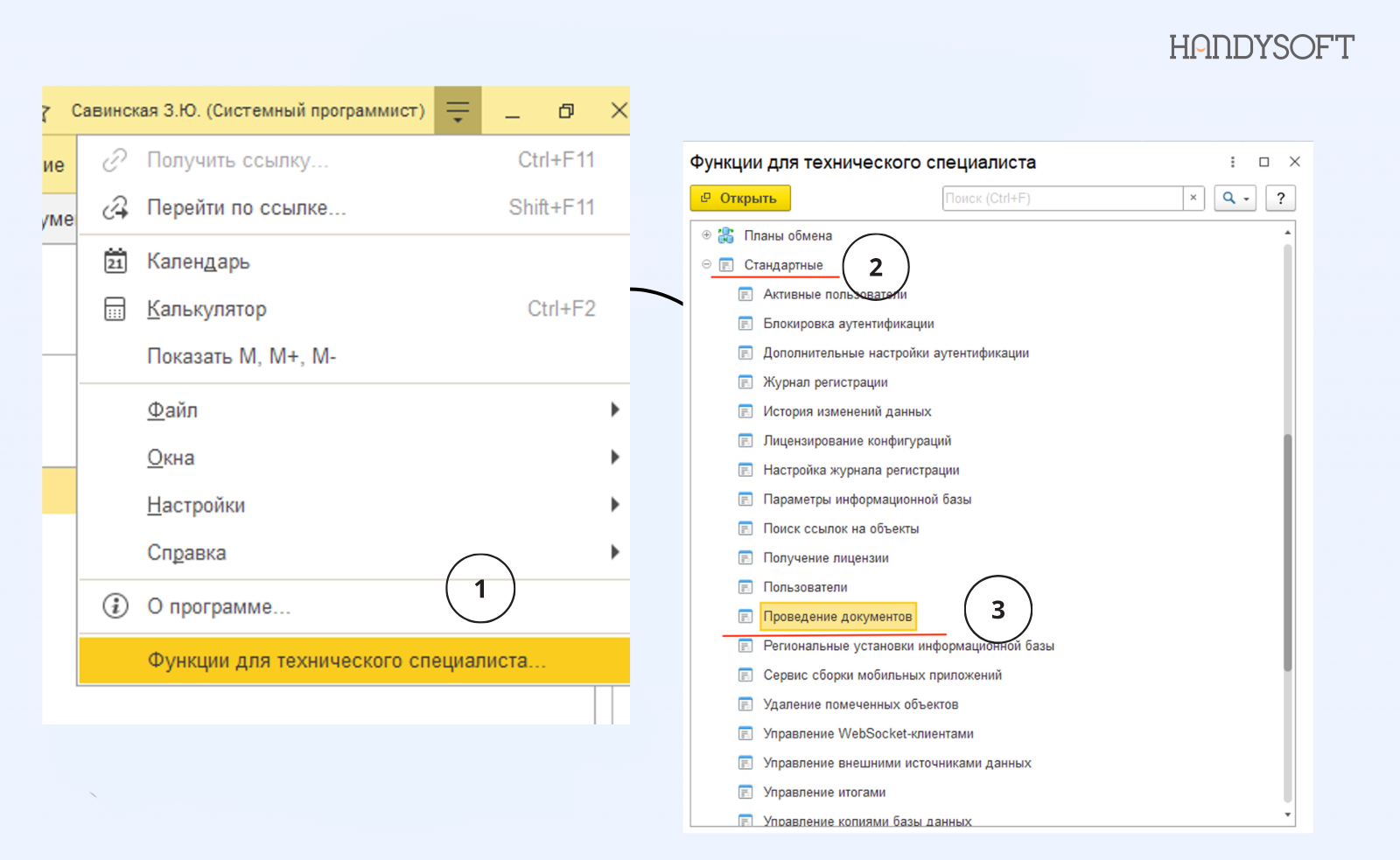Collapse the Стандартные tree group
The image size is (1400, 860).
(x=706, y=264)
